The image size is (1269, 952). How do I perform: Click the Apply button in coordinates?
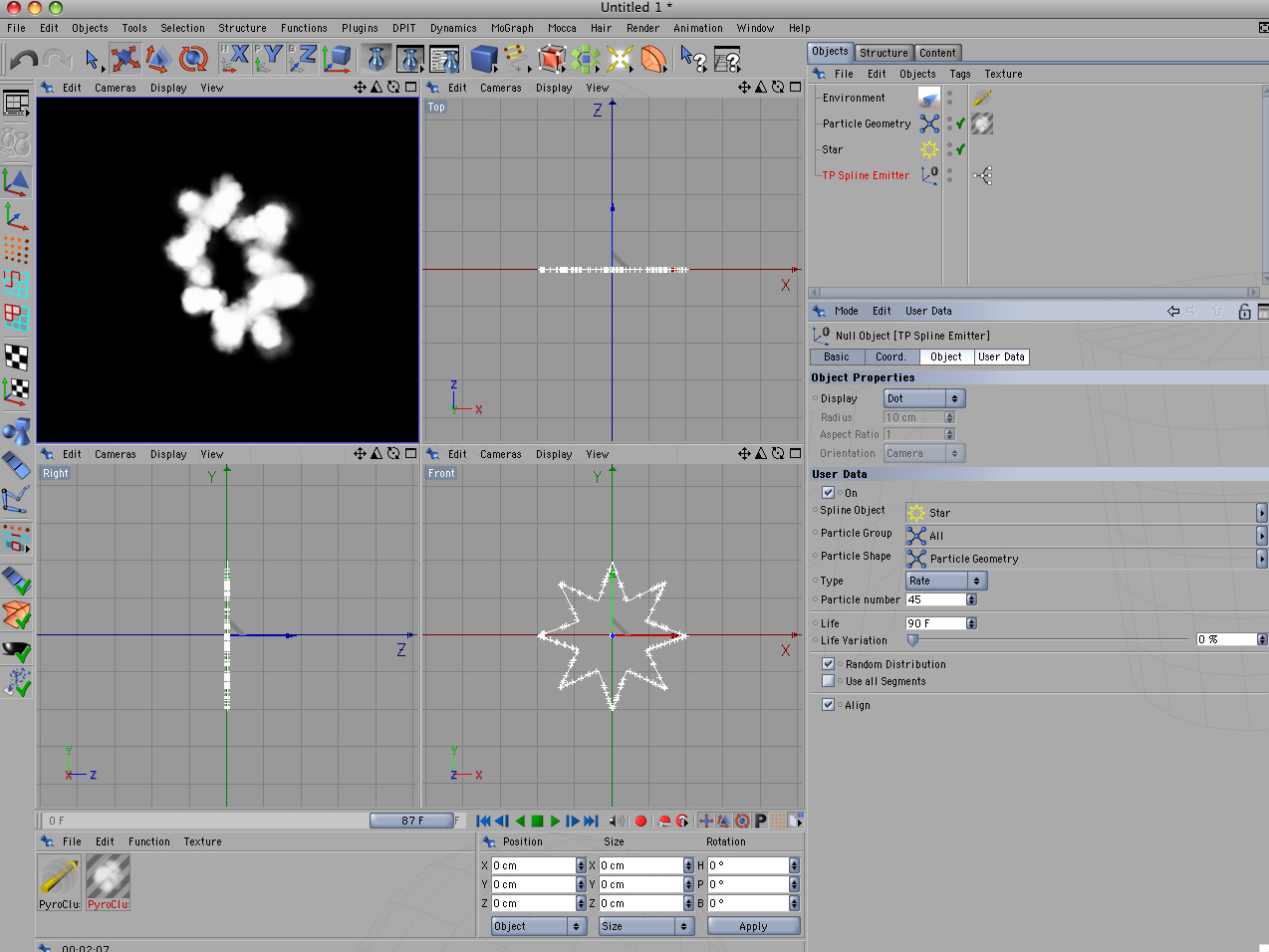coord(753,926)
